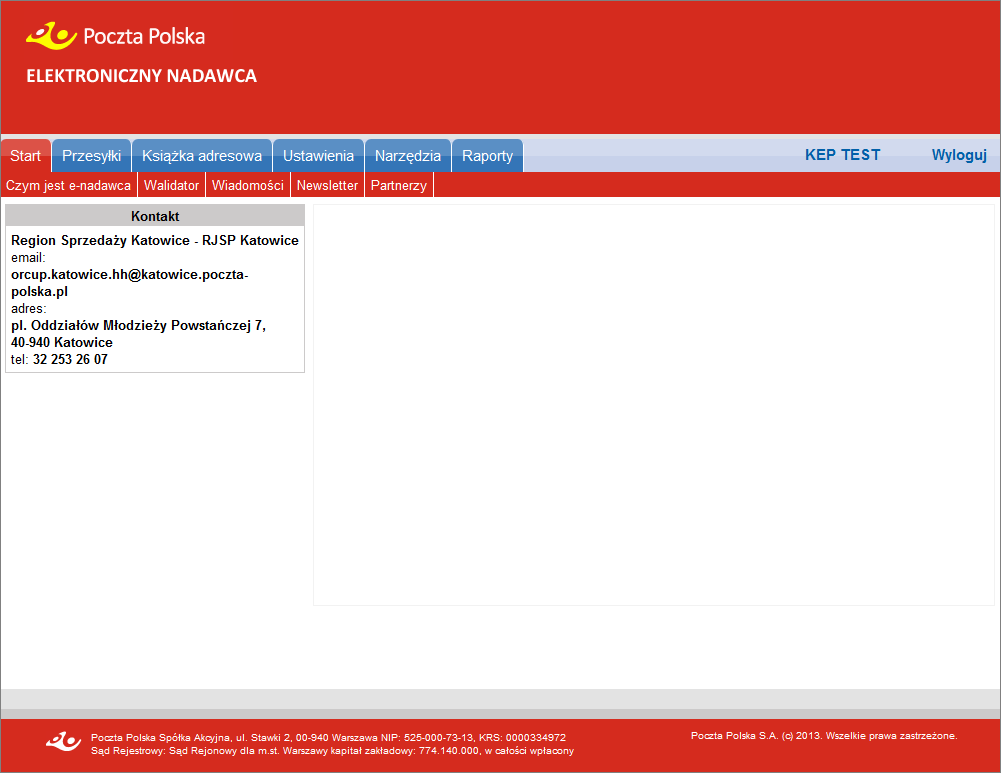Open the Książka adresowa tab

tap(202, 156)
